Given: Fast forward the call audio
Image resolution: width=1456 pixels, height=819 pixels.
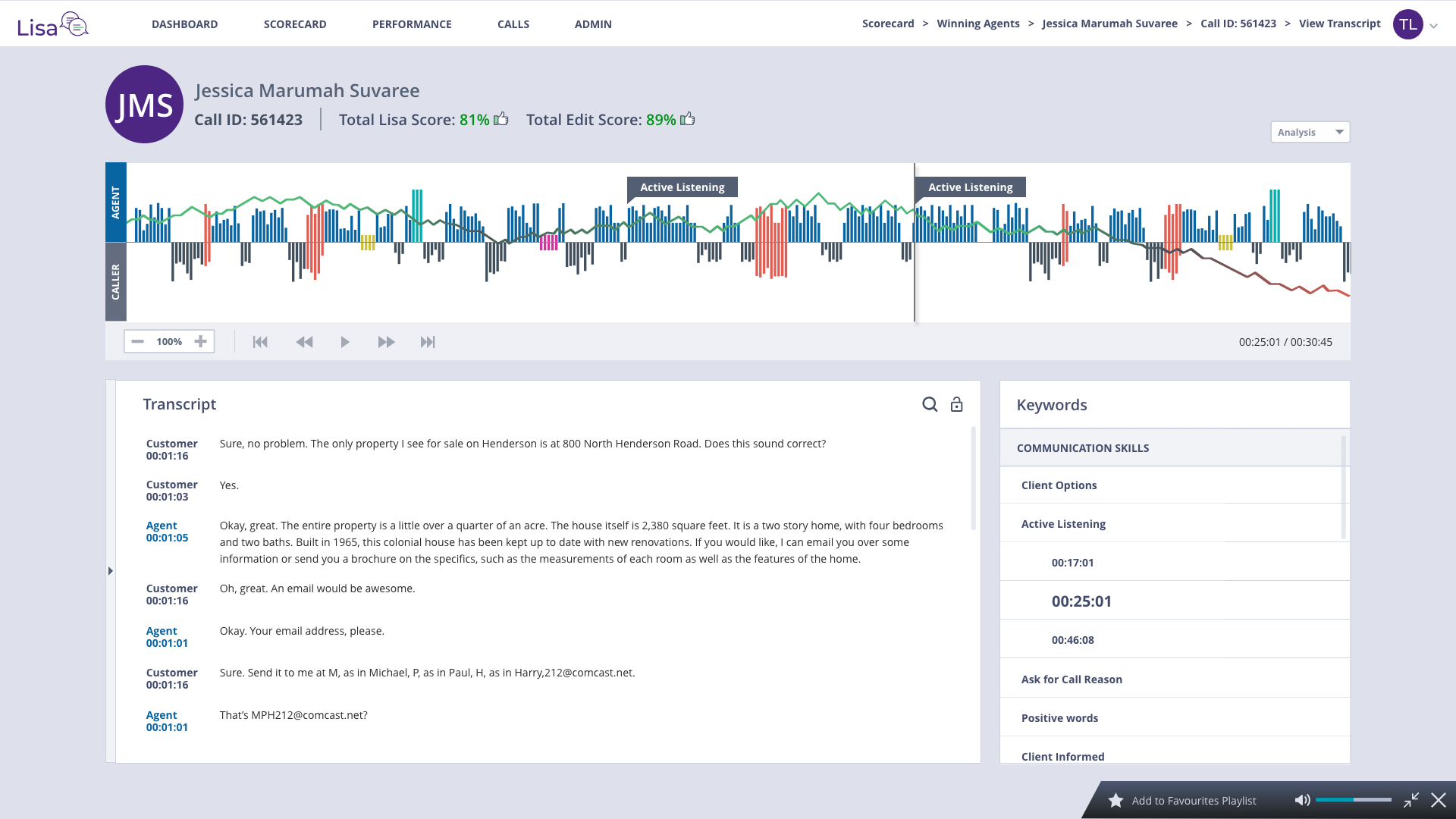Looking at the screenshot, I should [x=386, y=342].
